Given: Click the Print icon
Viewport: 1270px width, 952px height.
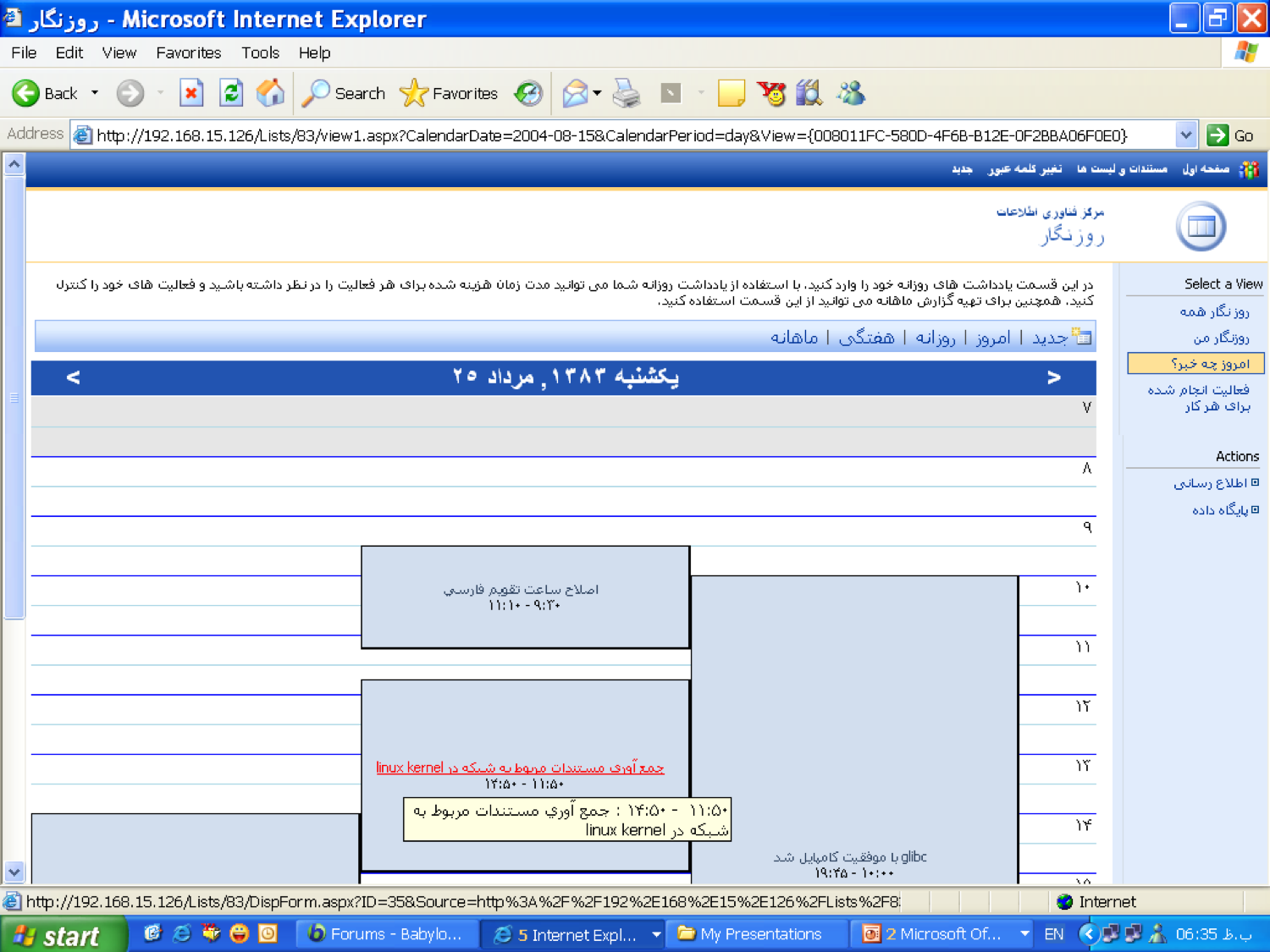Looking at the screenshot, I should [x=627, y=93].
